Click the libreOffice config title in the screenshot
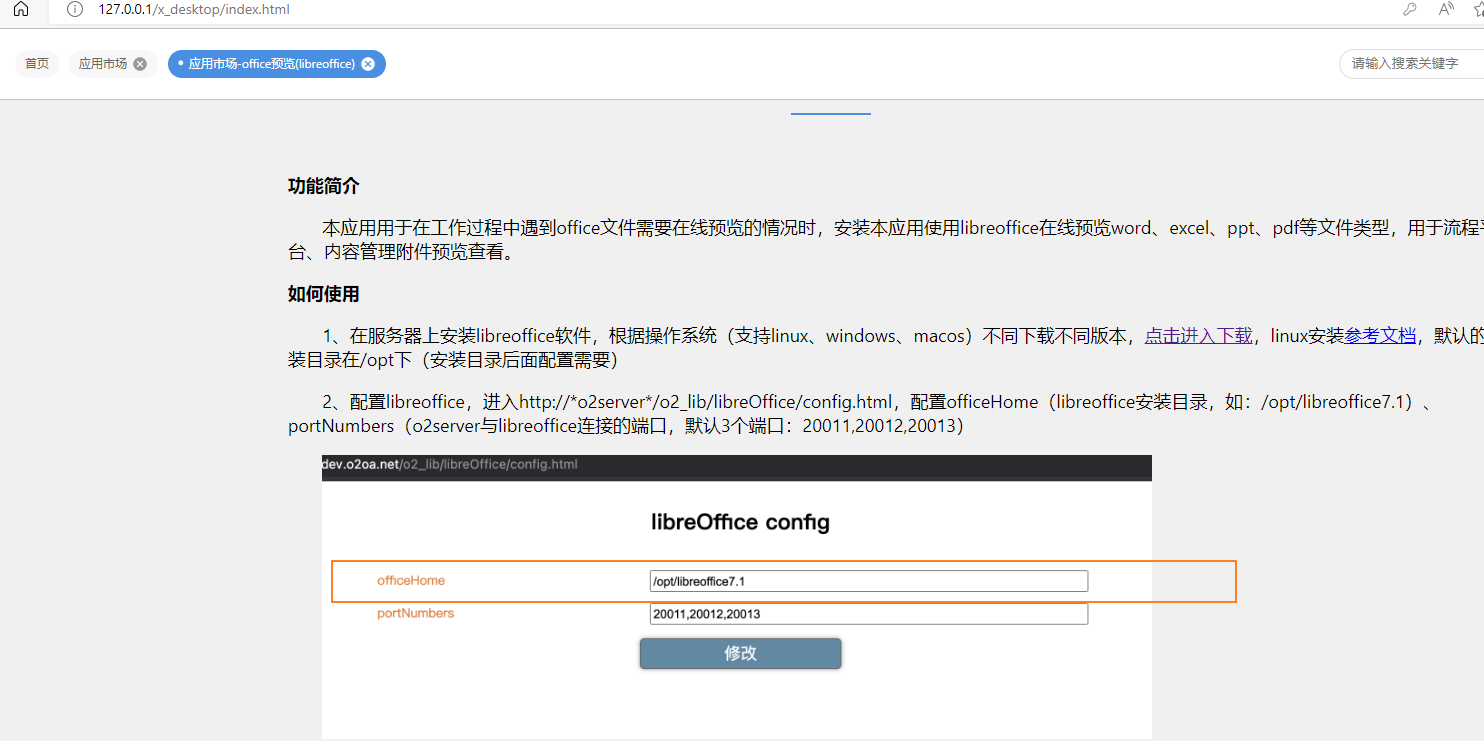 [740, 522]
